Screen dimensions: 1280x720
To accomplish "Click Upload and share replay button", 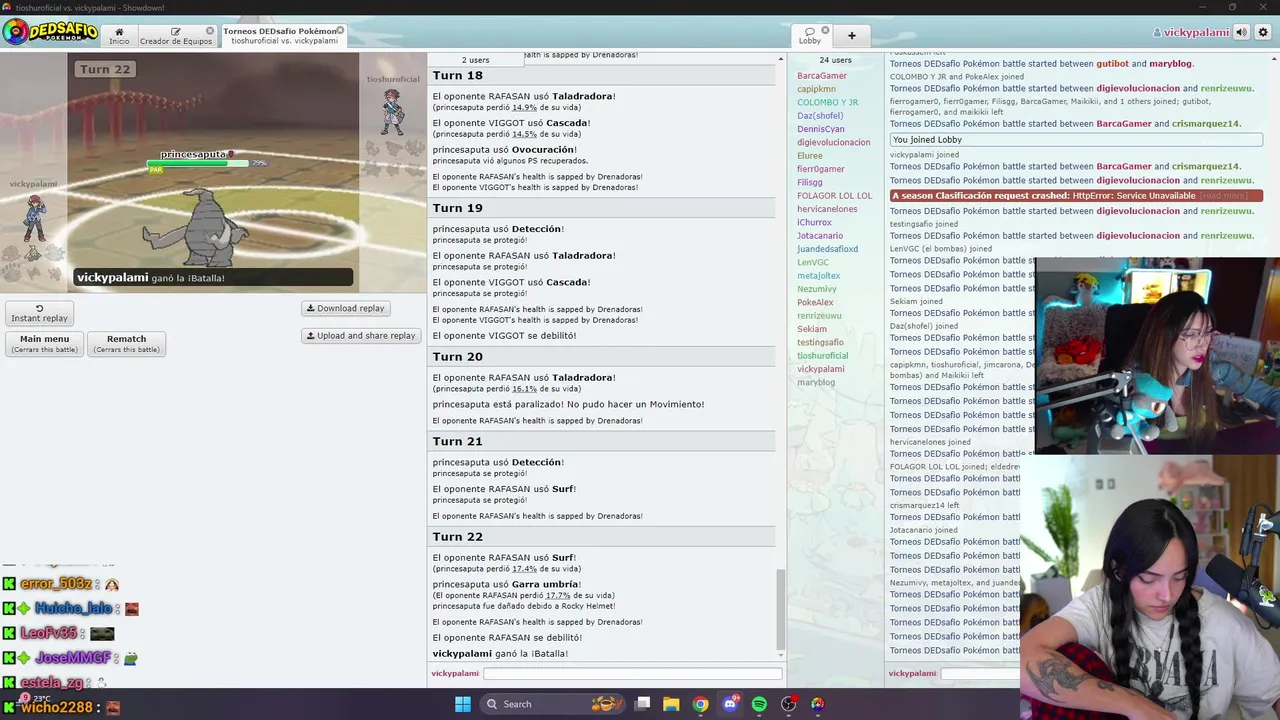I will [361, 335].
